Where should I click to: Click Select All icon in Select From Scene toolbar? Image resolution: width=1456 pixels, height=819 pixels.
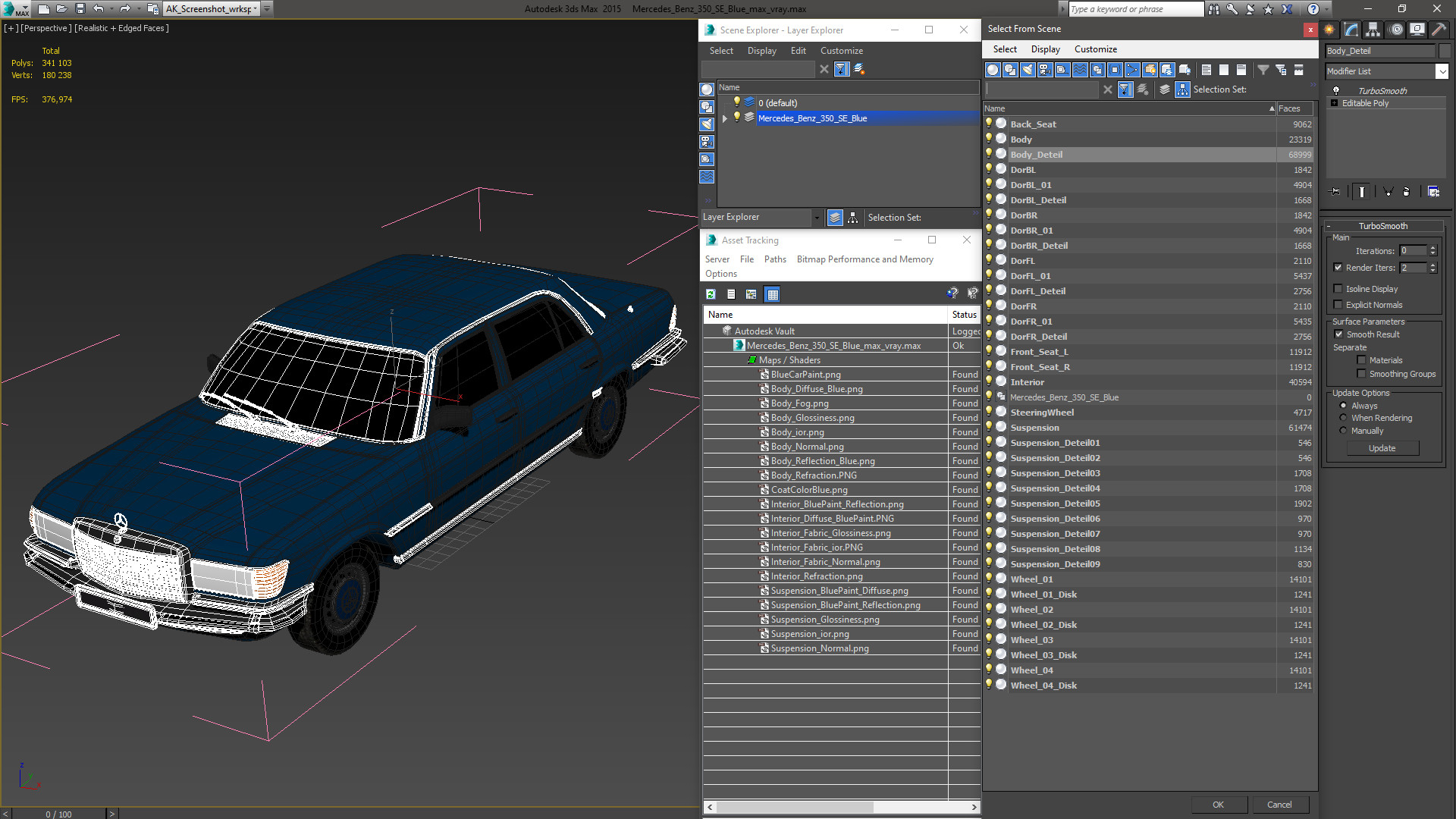pos(1206,70)
